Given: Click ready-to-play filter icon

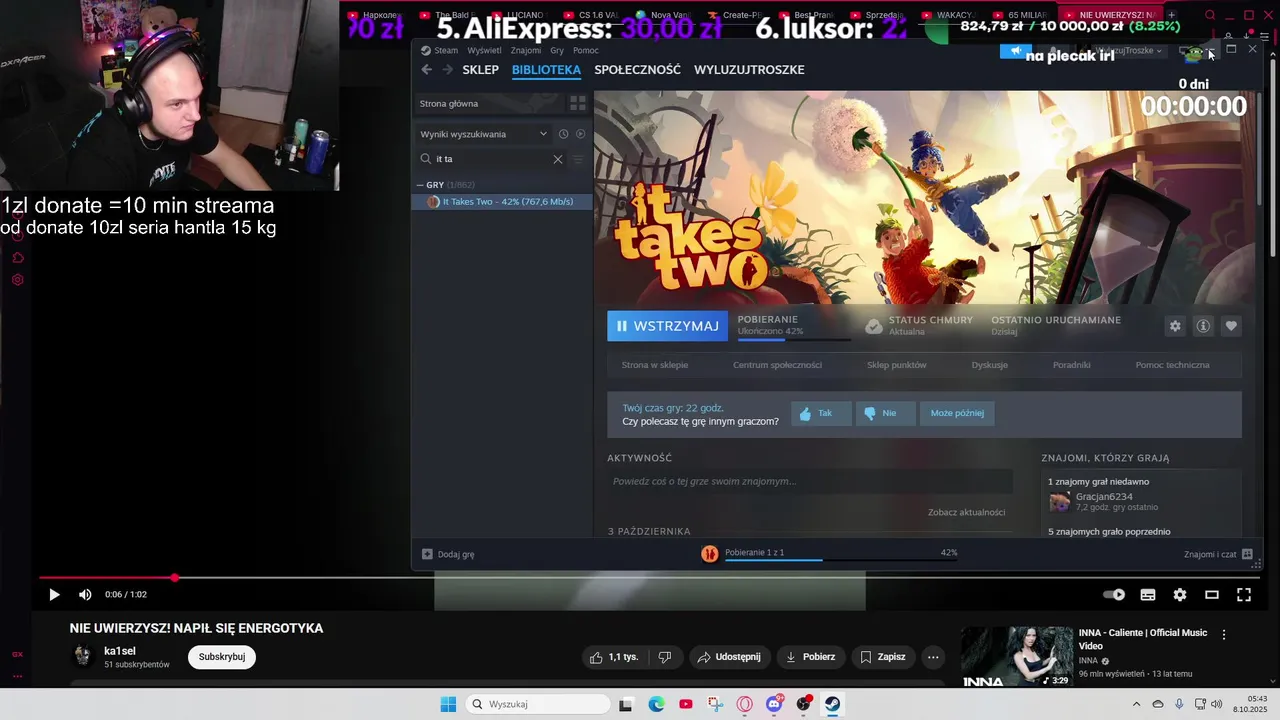Looking at the screenshot, I should tap(580, 134).
